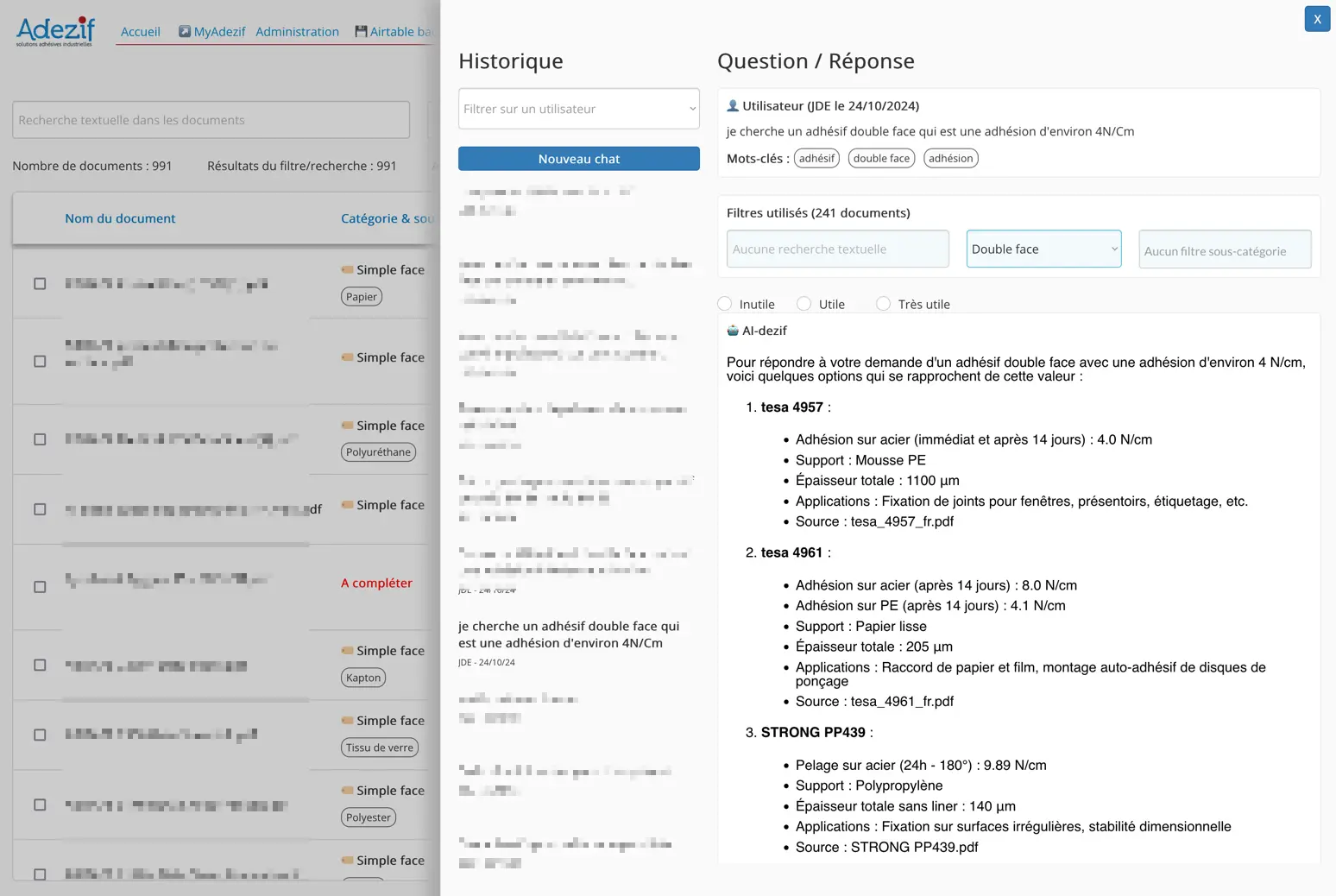Click the Adezif logo
Viewport: 1336px width, 896px height.
(x=55, y=31)
